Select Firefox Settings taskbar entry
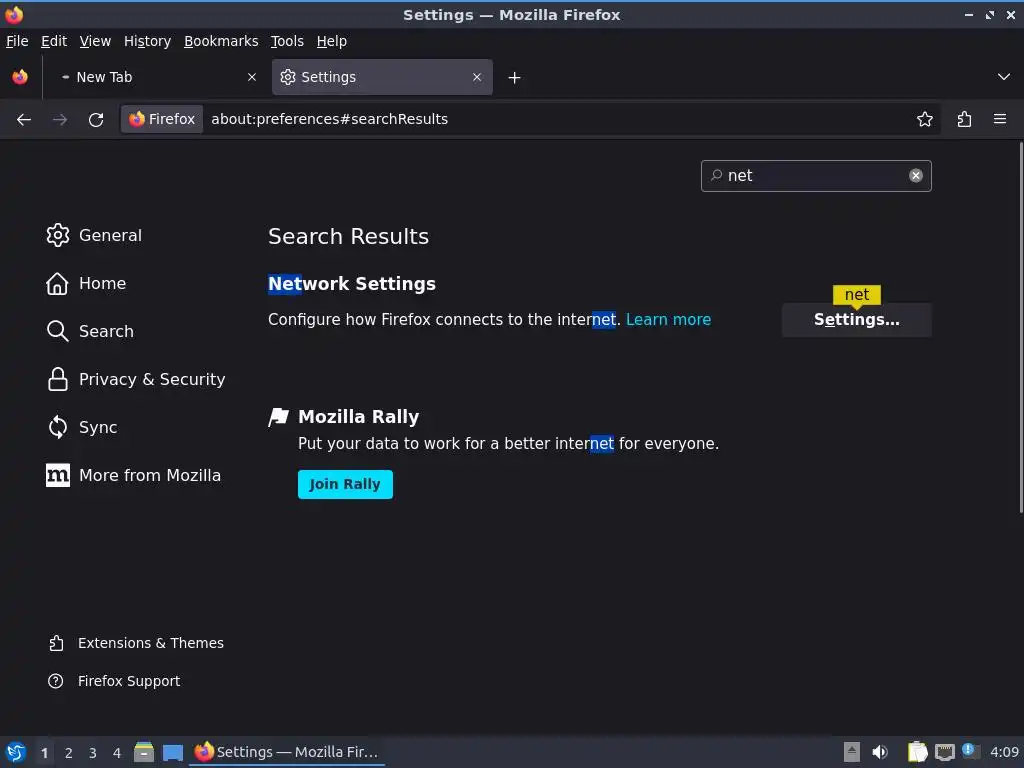This screenshot has height=768, width=1024. (x=287, y=752)
